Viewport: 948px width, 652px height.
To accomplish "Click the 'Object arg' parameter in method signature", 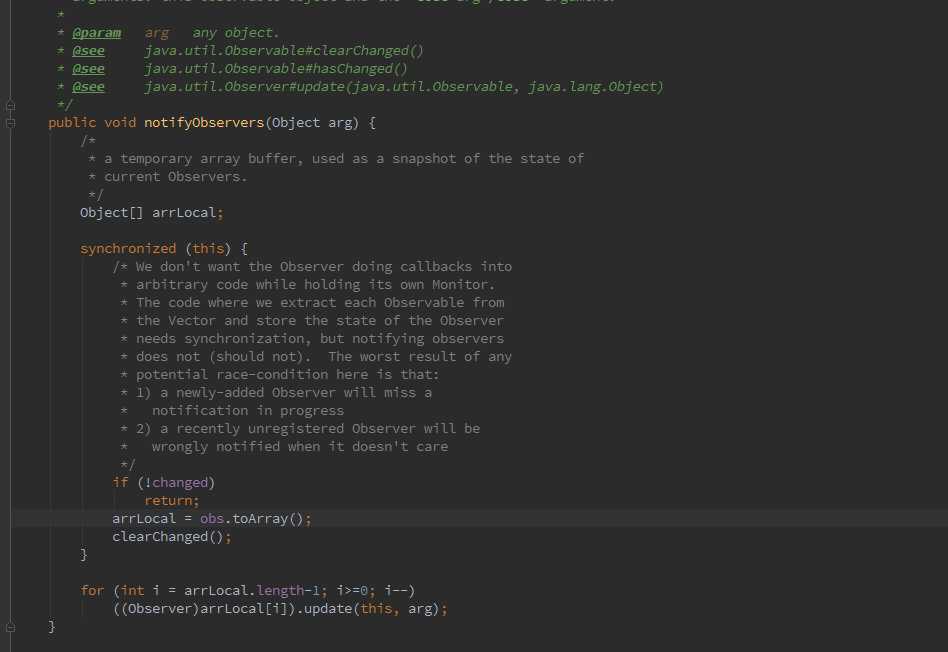I will tap(311, 123).
